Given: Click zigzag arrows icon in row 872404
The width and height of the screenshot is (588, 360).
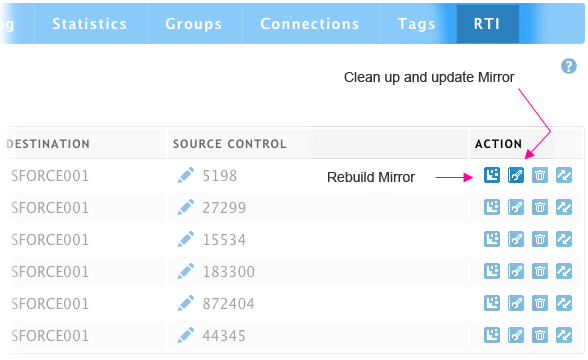Looking at the screenshot, I should tap(564, 303).
